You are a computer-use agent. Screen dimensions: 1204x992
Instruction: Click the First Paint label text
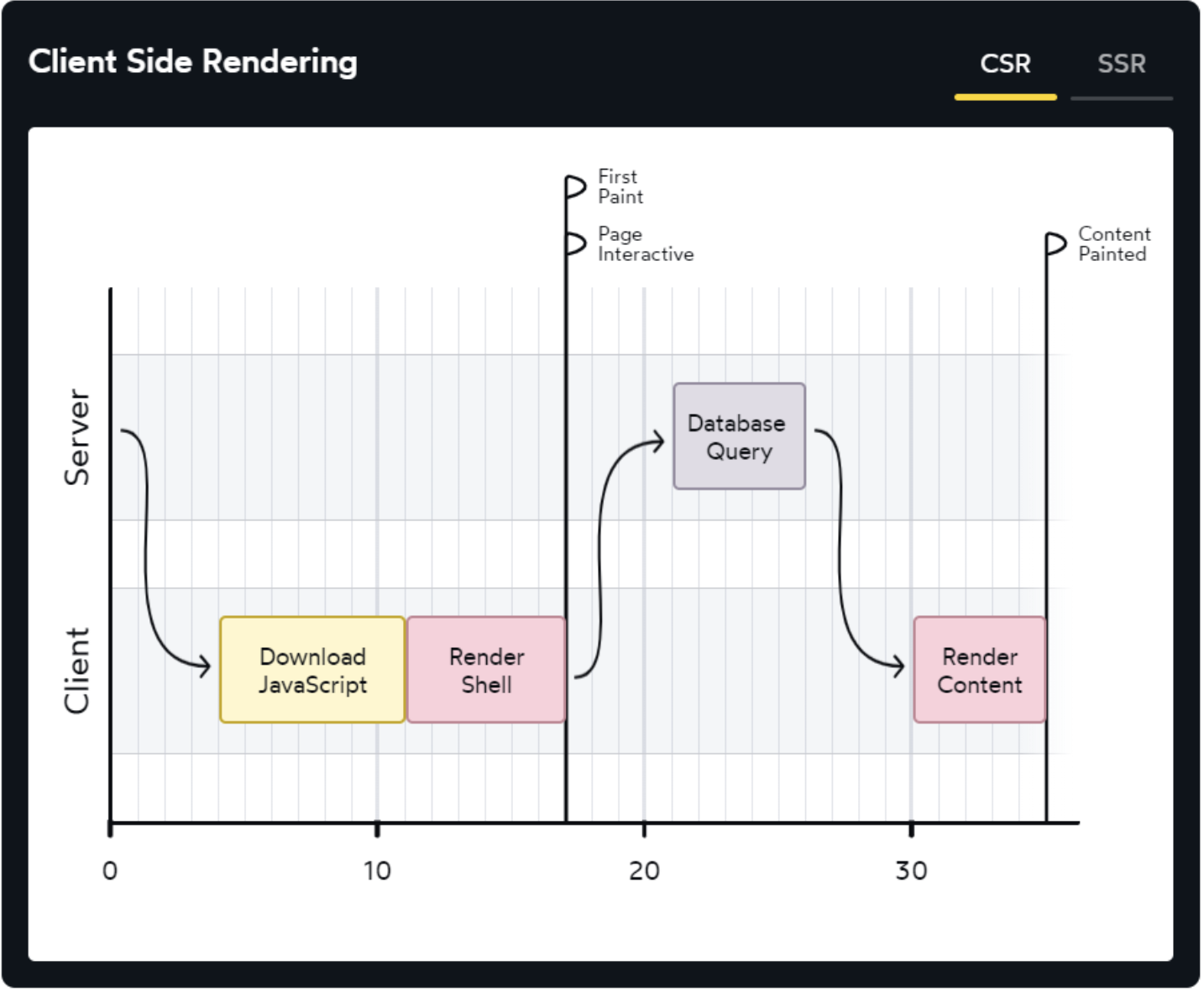[622, 187]
